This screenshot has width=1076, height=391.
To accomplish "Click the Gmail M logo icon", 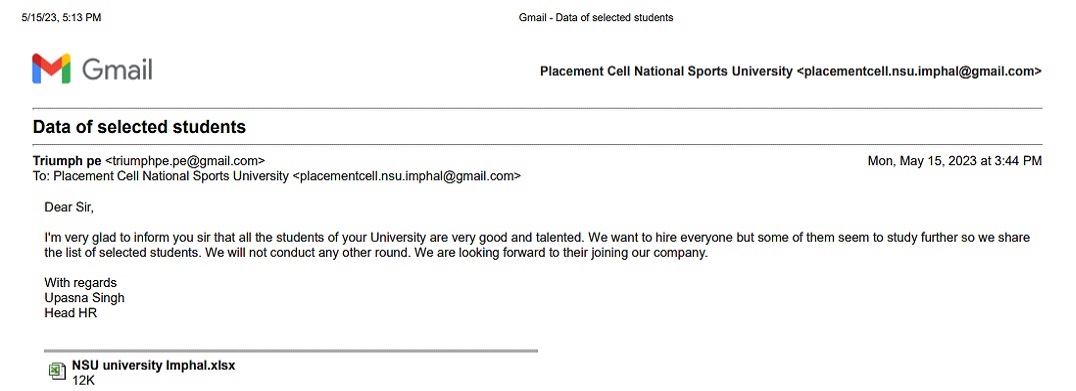I will click(51, 69).
